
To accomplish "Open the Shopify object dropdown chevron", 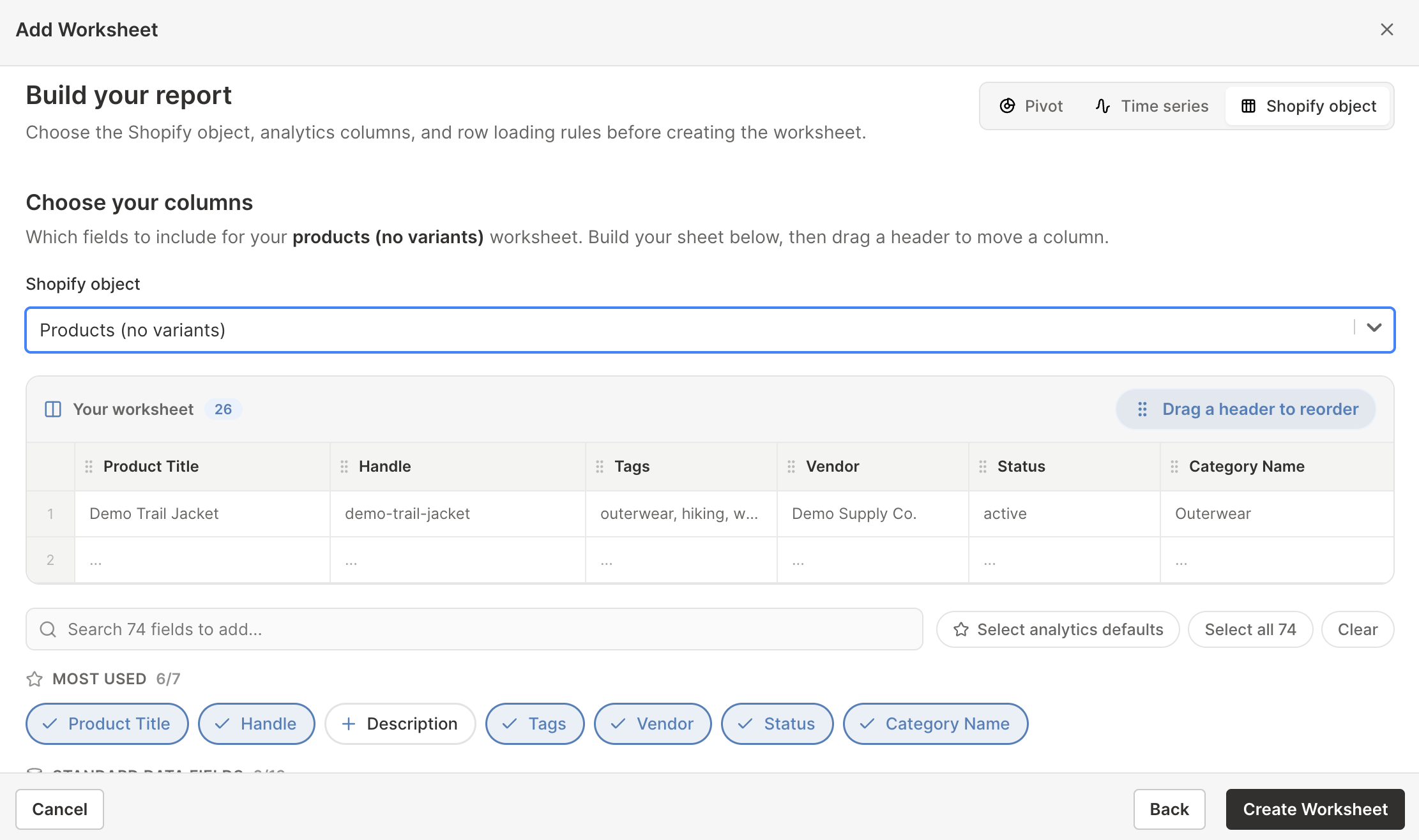I will point(1374,328).
